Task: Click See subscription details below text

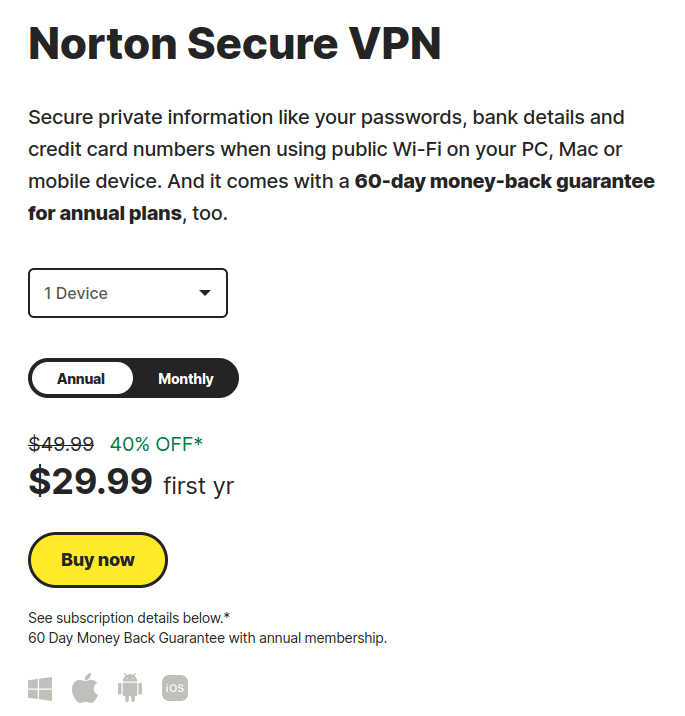Action: (x=129, y=618)
